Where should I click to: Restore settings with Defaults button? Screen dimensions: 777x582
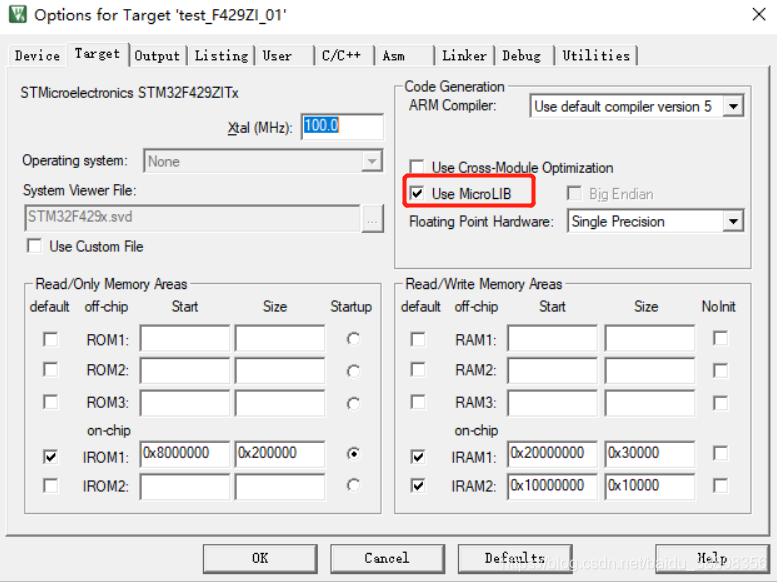coord(515,558)
